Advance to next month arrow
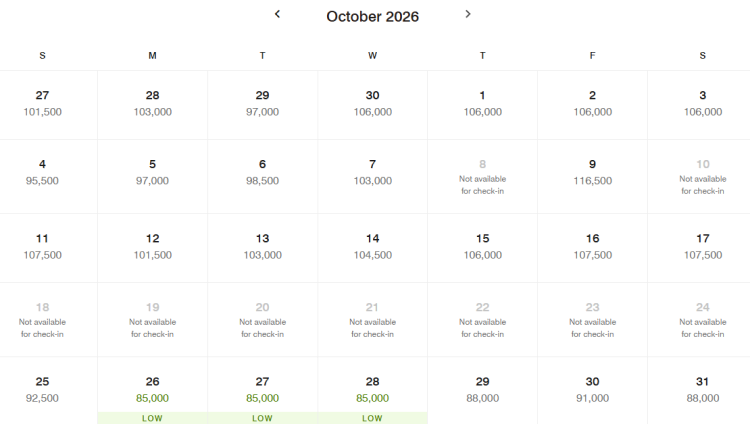Viewport: 750px width, 424px height. coord(468,14)
